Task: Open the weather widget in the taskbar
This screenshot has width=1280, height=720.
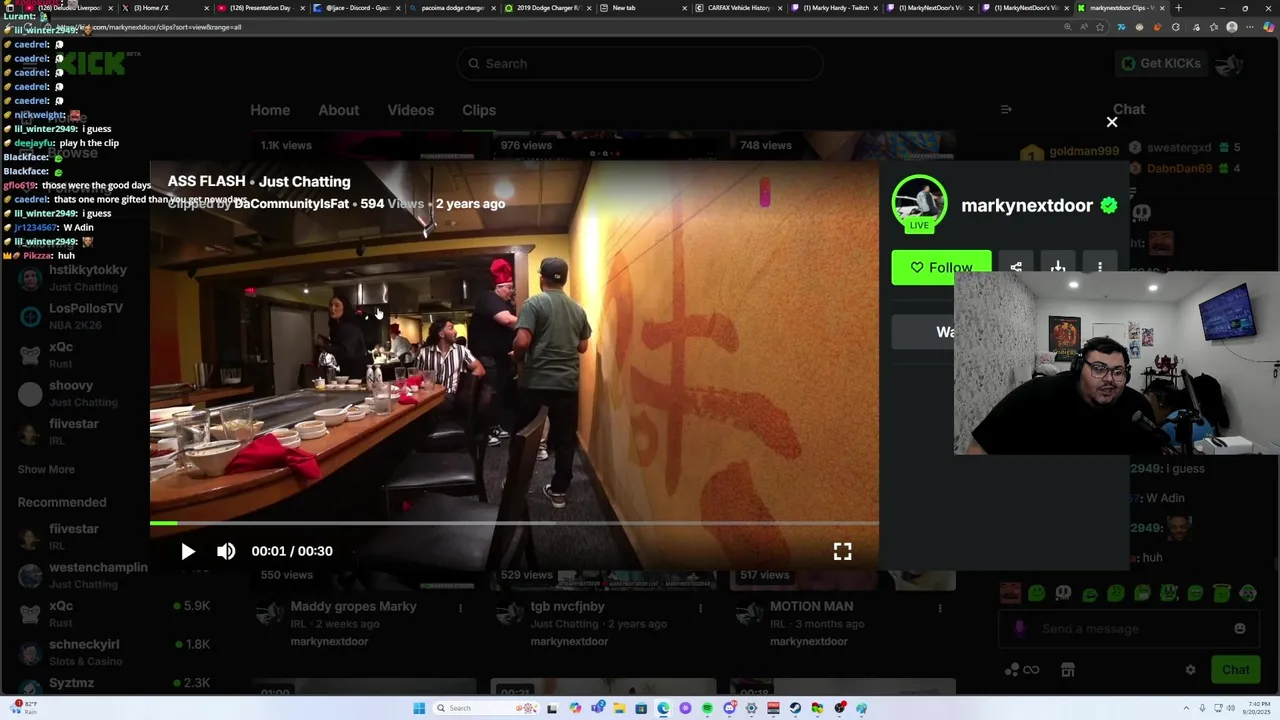Action: pyautogui.click(x=25, y=707)
